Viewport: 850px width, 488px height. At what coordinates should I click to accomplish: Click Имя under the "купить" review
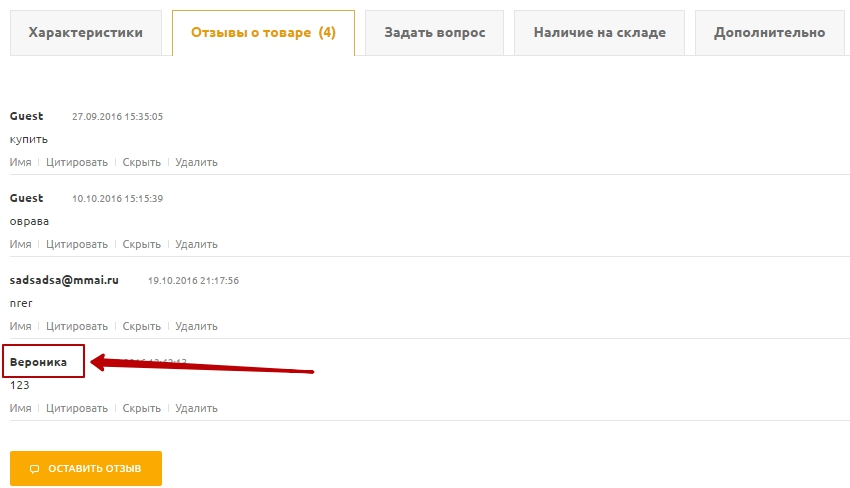[20, 162]
